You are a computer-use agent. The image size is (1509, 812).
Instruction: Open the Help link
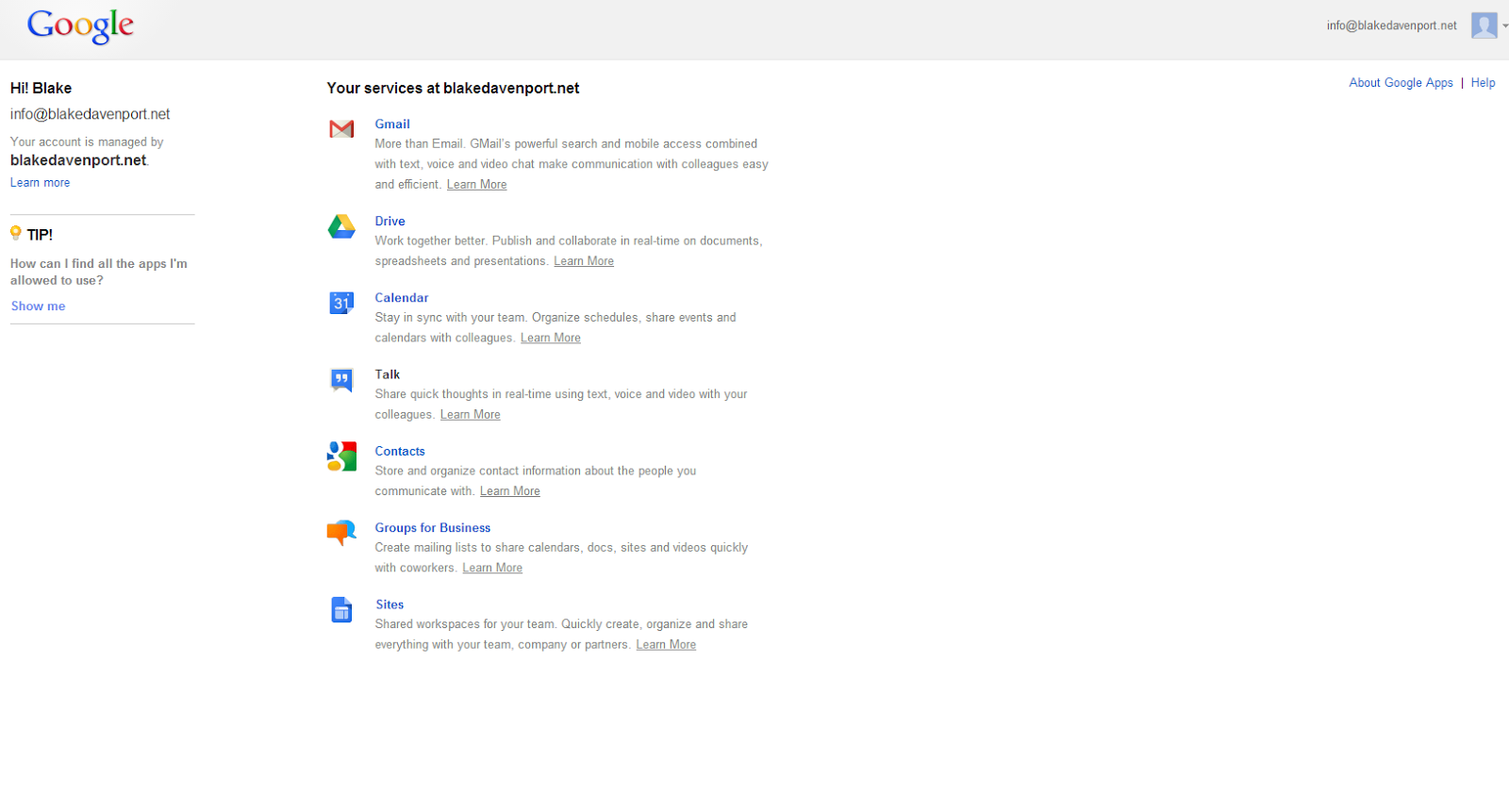(x=1483, y=83)
